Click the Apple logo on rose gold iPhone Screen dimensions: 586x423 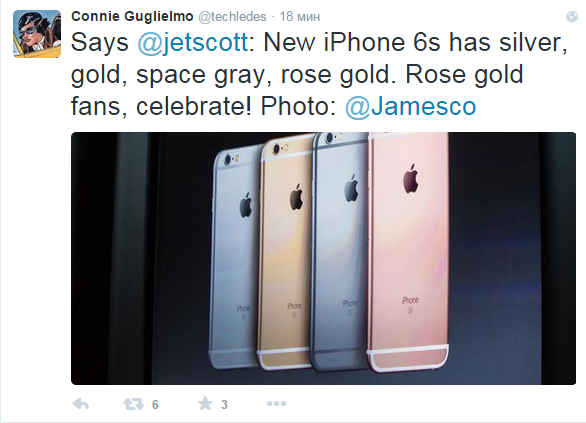coord(410,179)
